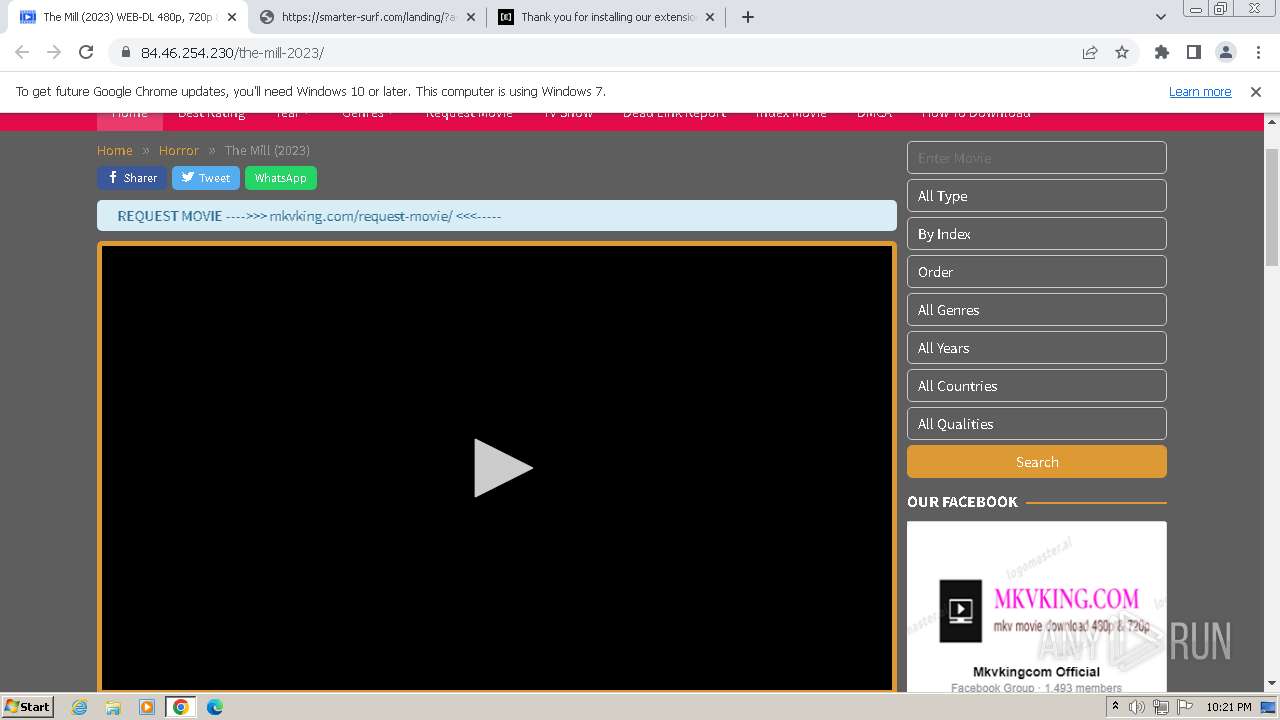Share via WhatsApp button

click(281, 178)
